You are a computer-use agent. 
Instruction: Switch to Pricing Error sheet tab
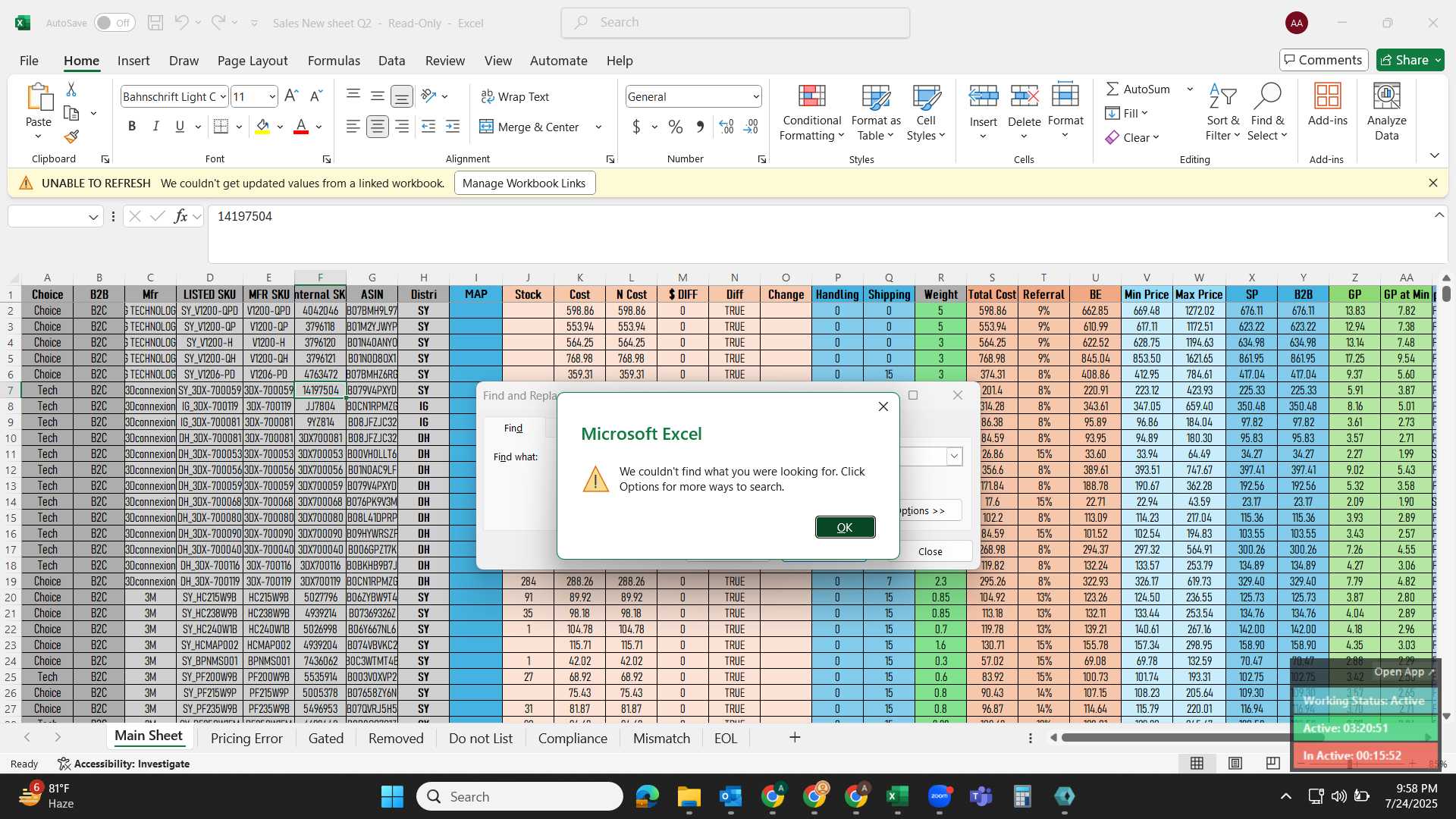[x=246, y=738]
